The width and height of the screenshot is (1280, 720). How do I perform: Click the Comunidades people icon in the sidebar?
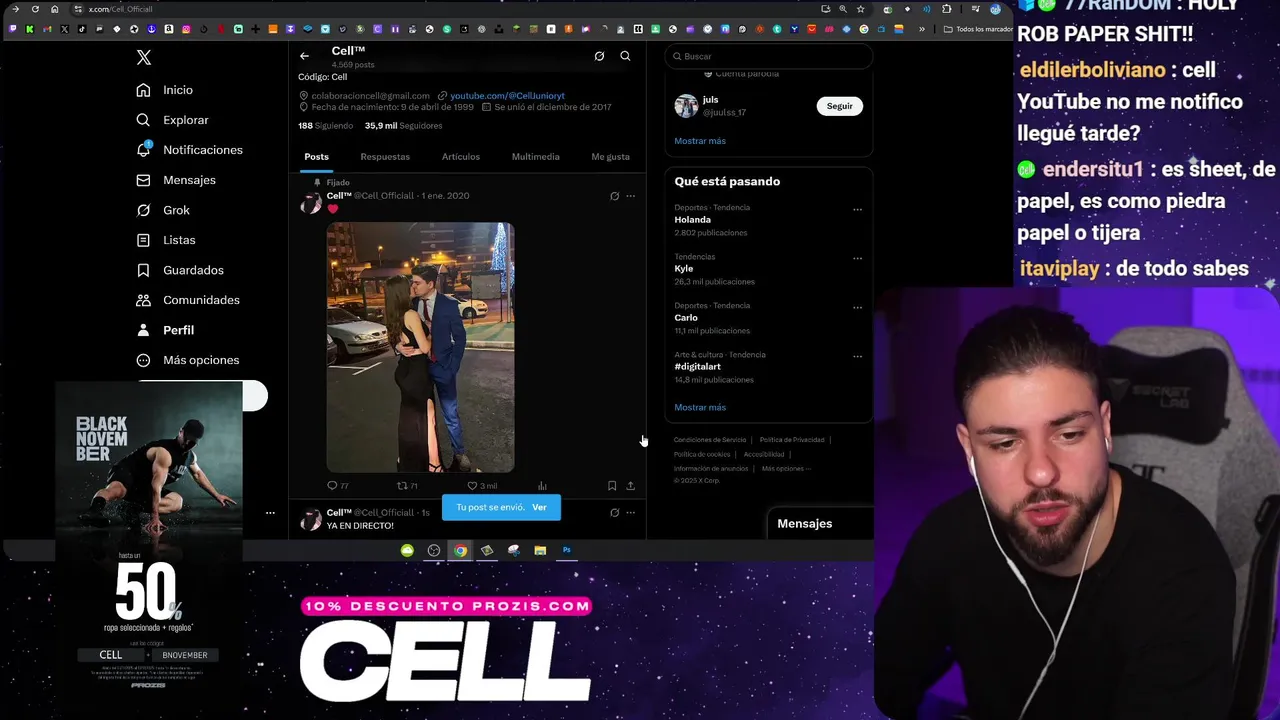(143, 300)
